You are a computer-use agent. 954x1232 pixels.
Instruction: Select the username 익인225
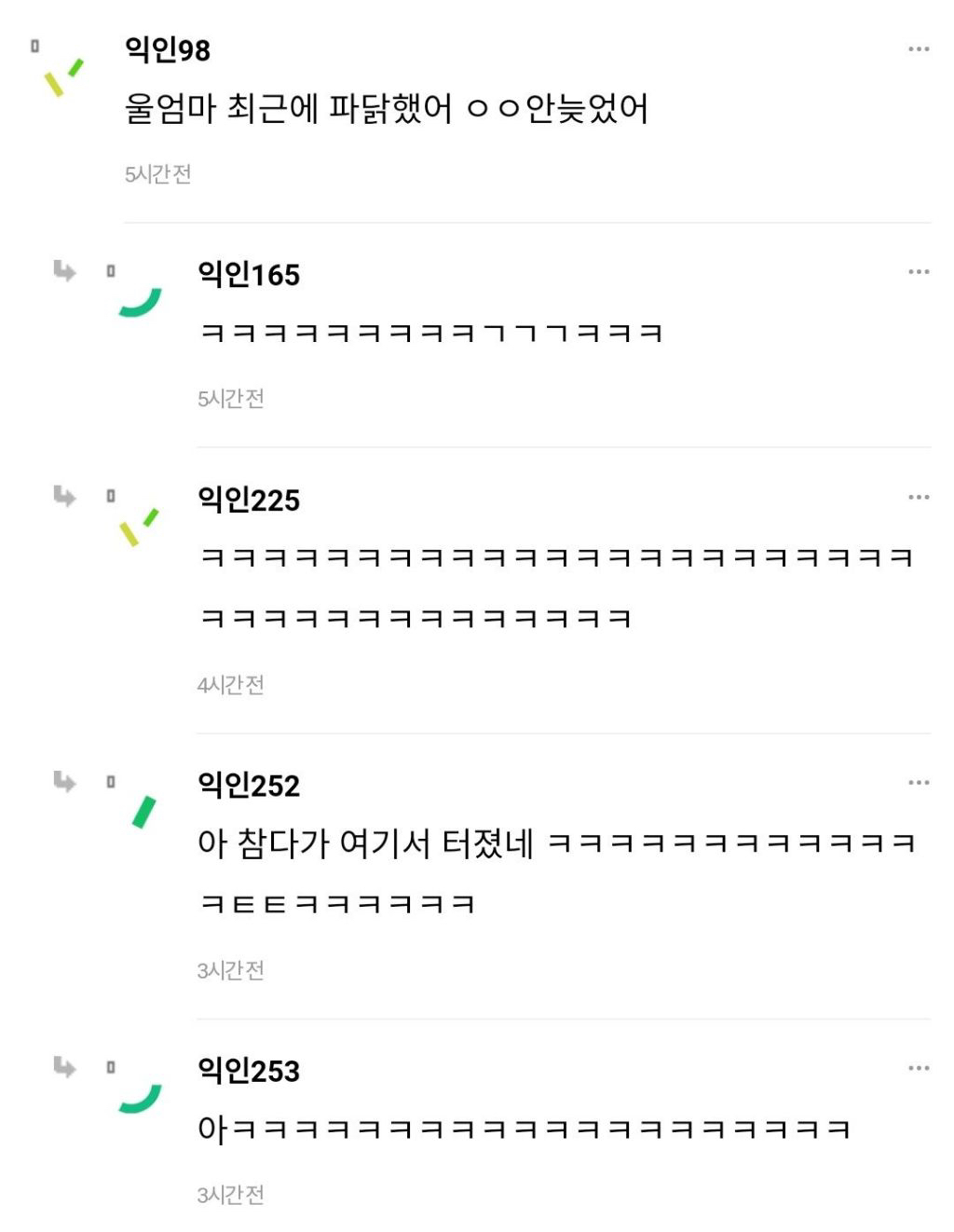click(x=249, y=500)
